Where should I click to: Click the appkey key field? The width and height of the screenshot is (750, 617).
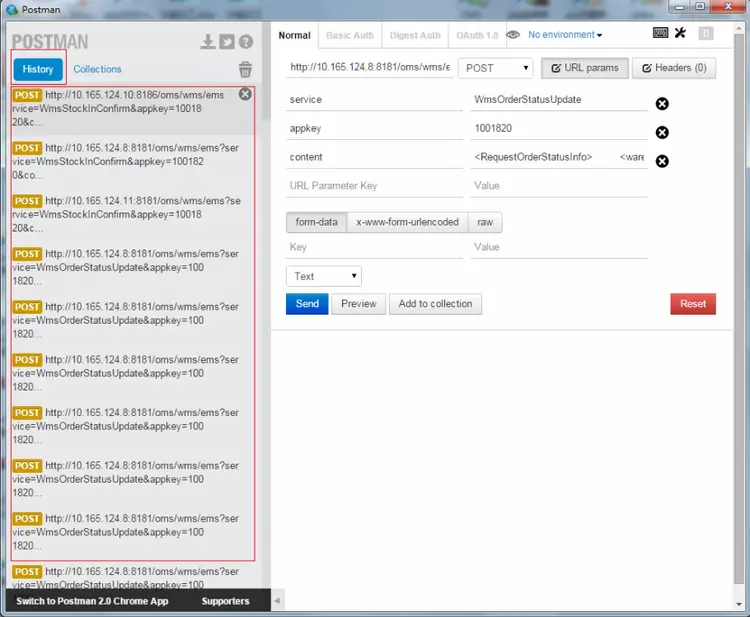point(374,129)
